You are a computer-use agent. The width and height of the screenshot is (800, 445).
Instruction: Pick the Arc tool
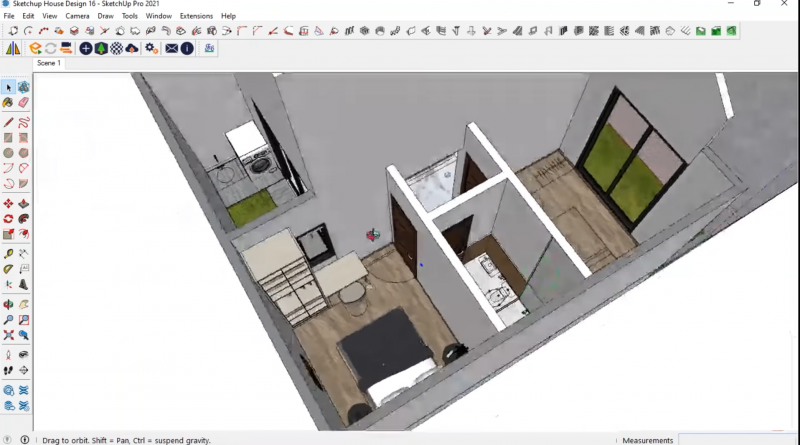point(8,168)
